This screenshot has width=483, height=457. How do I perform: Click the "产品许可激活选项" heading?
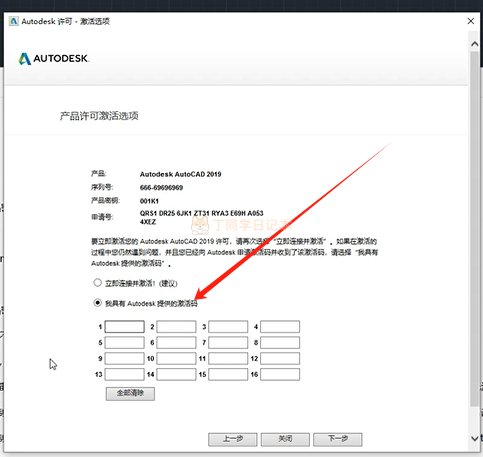tap(99, 116)
